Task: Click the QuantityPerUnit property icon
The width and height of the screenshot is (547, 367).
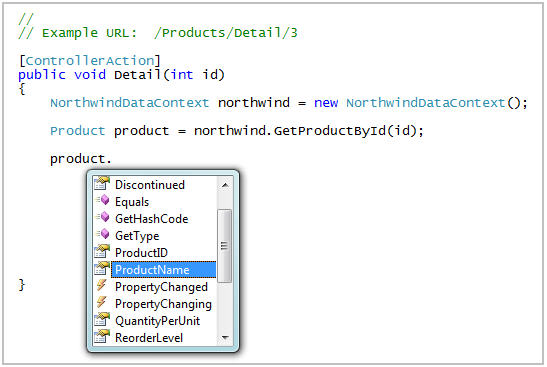Action: pos(102,320)
